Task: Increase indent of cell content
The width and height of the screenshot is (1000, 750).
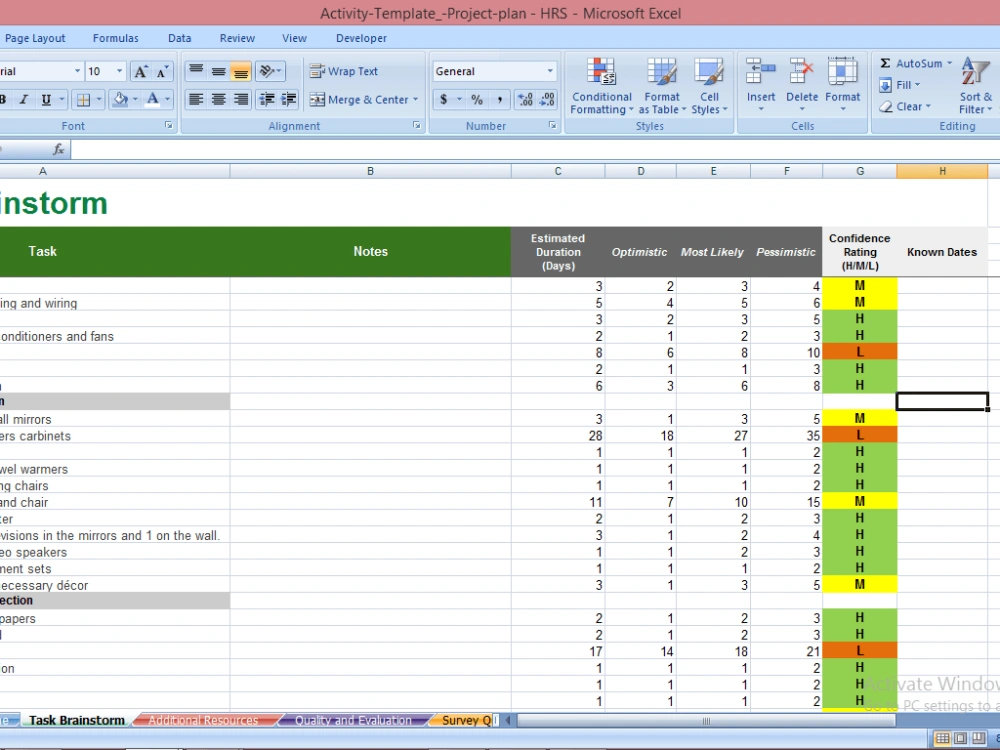Action: click(289, 99)
